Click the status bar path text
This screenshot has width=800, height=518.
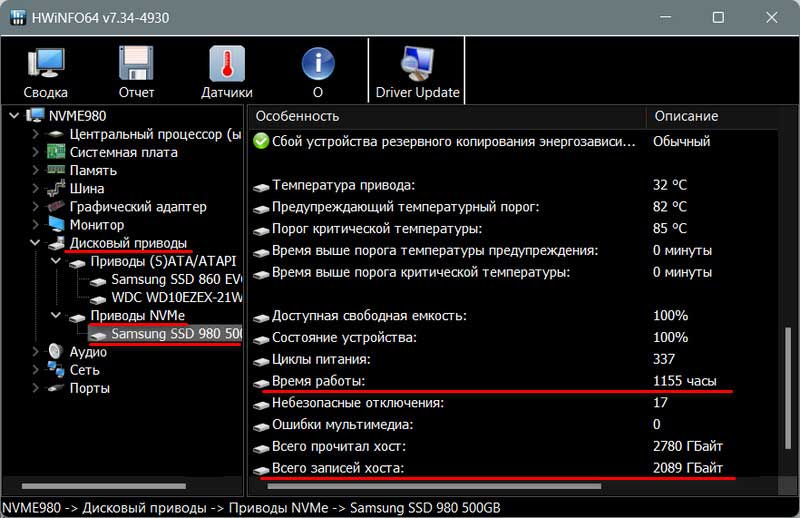point(252,508)
